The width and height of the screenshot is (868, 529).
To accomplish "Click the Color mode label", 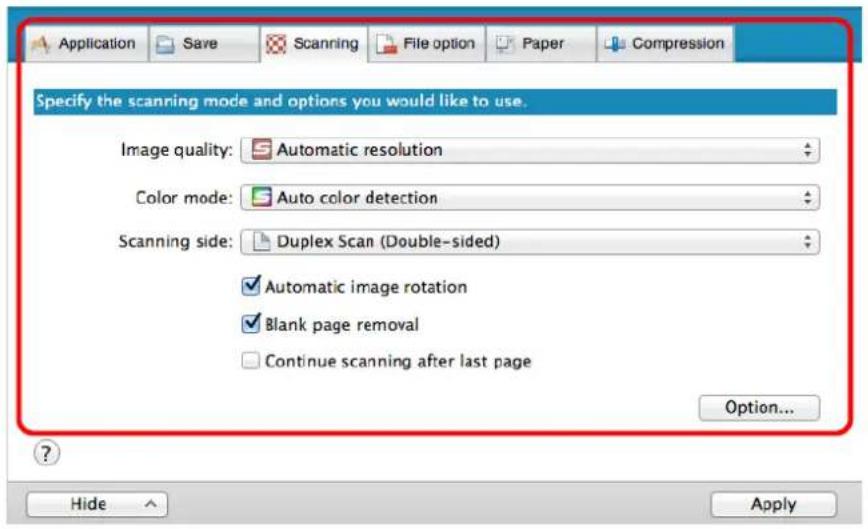I will [184, 198].
